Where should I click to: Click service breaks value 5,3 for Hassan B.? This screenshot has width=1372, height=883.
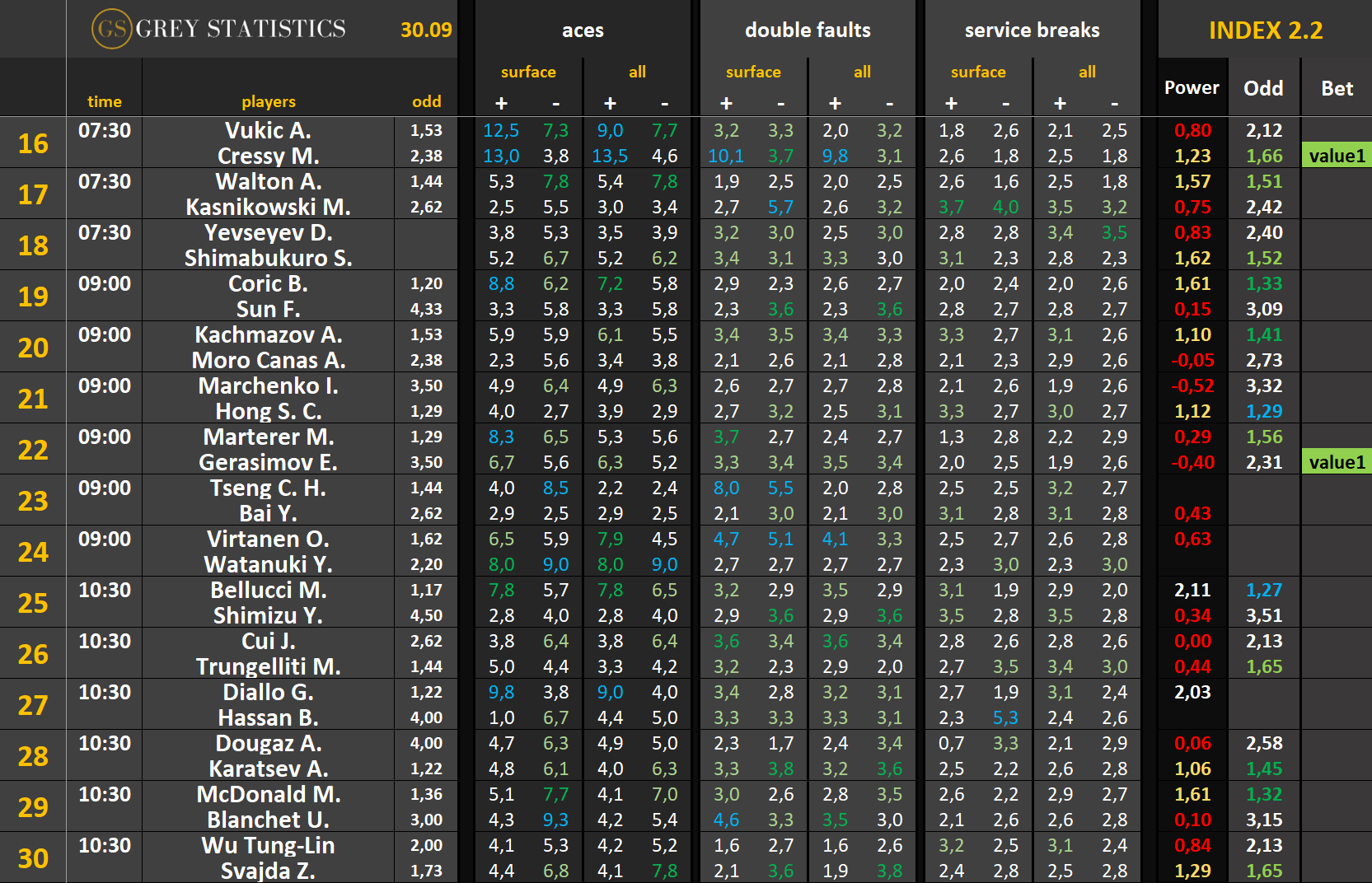pos(1005,717)
